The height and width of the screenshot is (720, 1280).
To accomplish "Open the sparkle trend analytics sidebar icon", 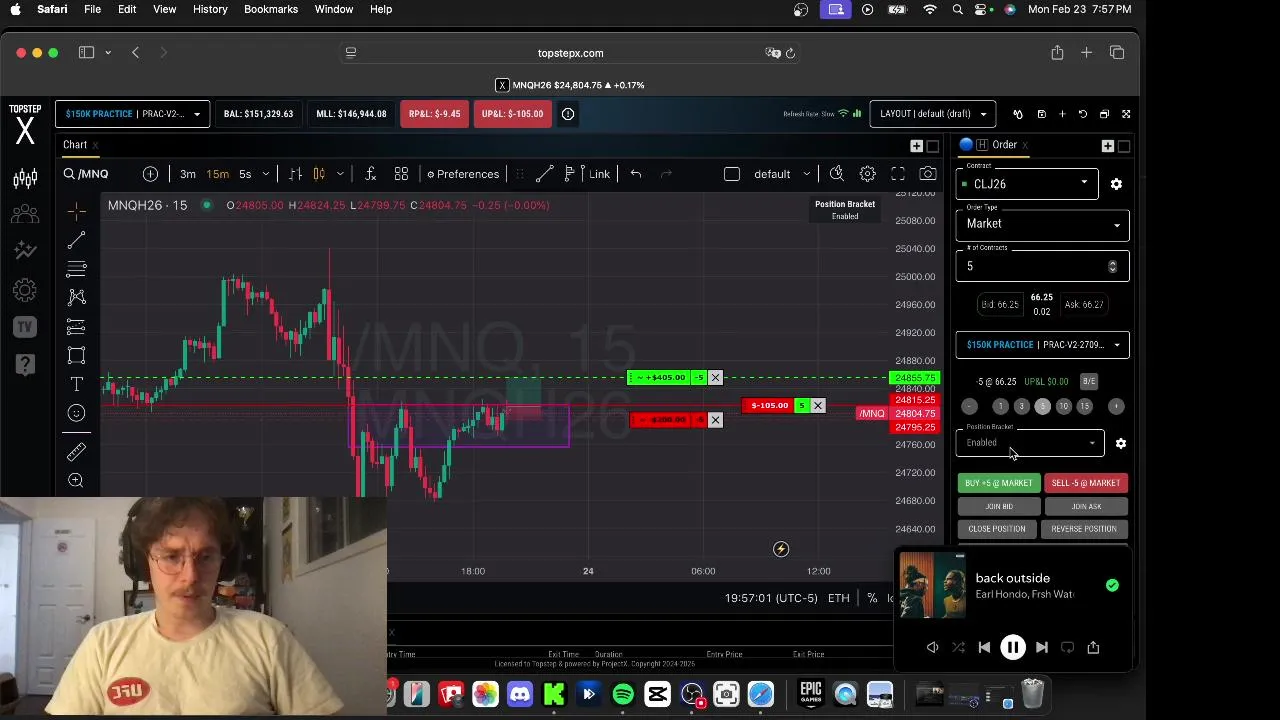I will point(25,251).
